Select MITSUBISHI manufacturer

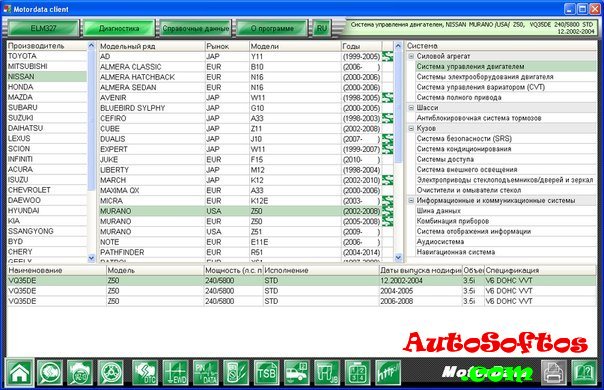47,66
